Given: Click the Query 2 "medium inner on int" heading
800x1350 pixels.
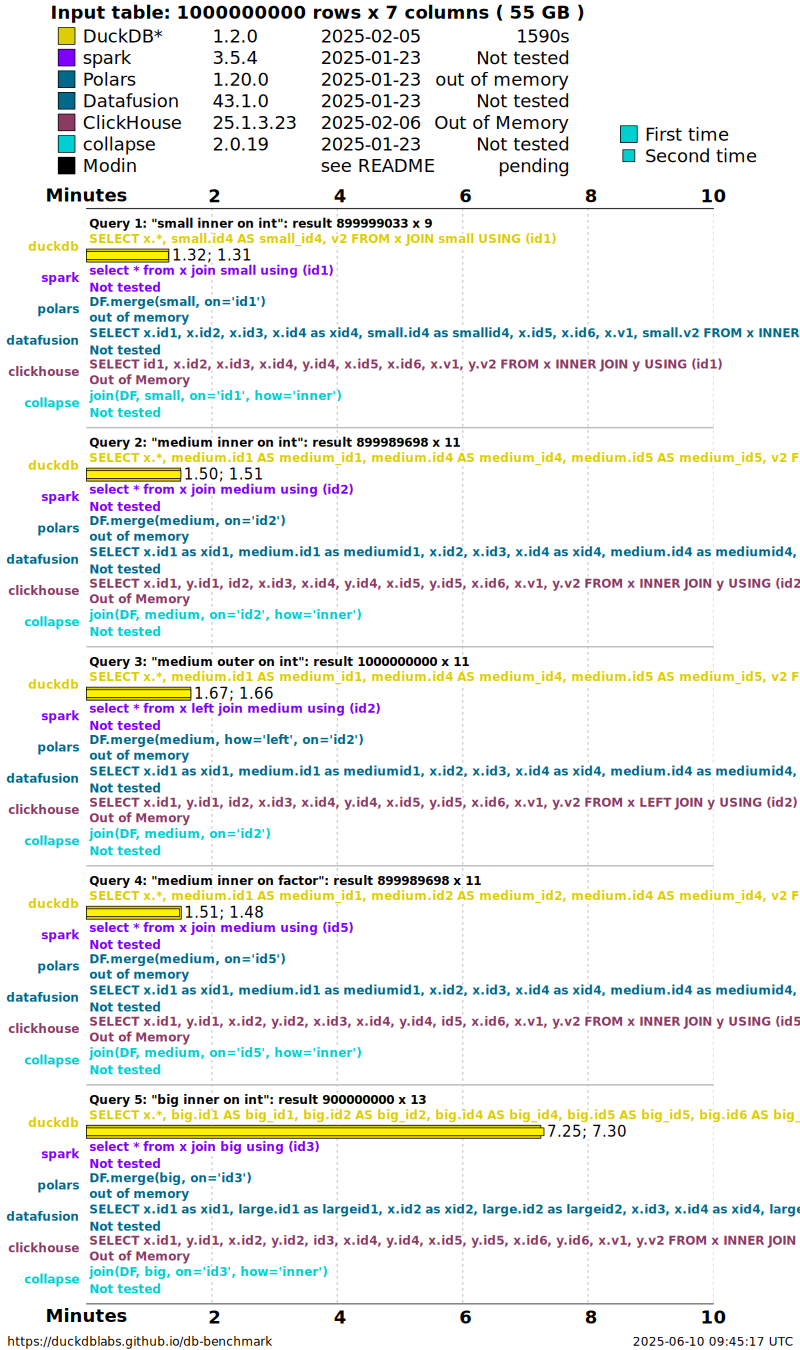Looking at the screenshot, I should (275, 442).
